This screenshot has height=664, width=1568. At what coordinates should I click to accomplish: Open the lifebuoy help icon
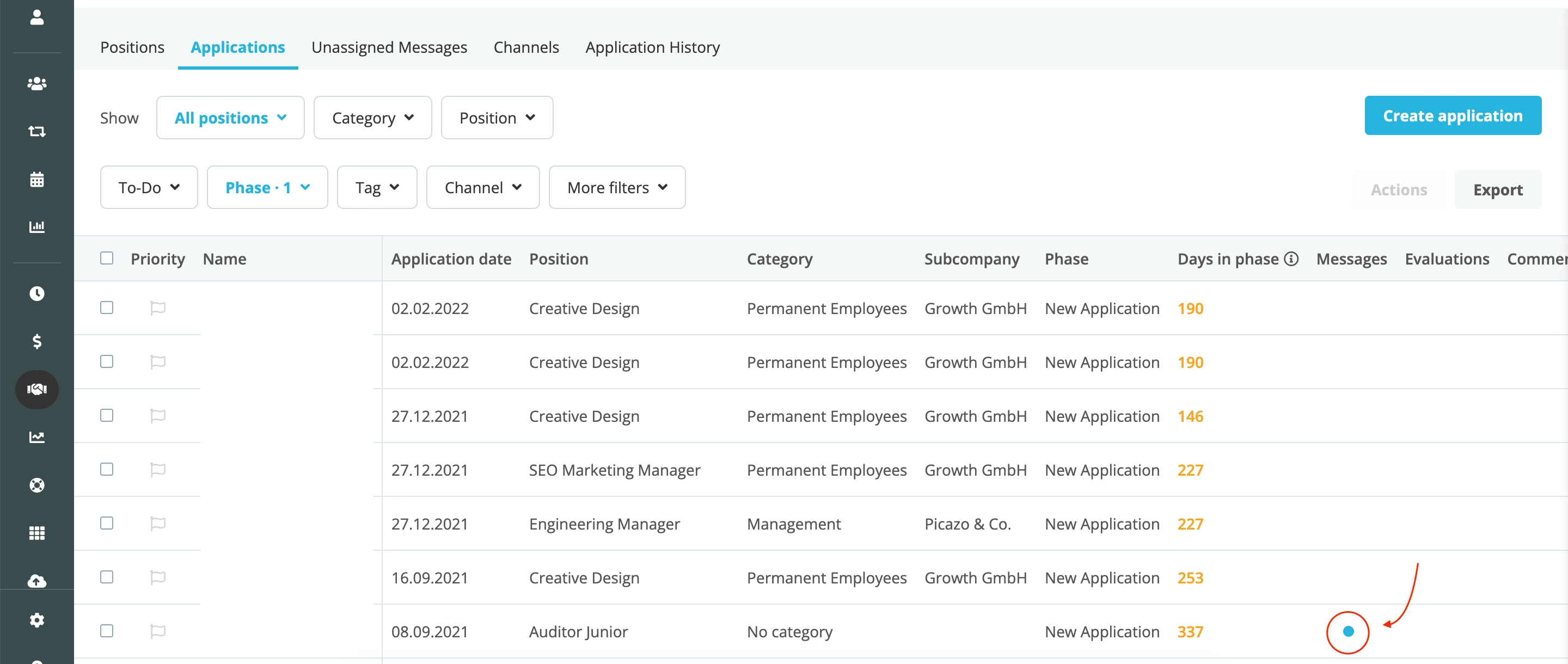click(x=37, y=484)
